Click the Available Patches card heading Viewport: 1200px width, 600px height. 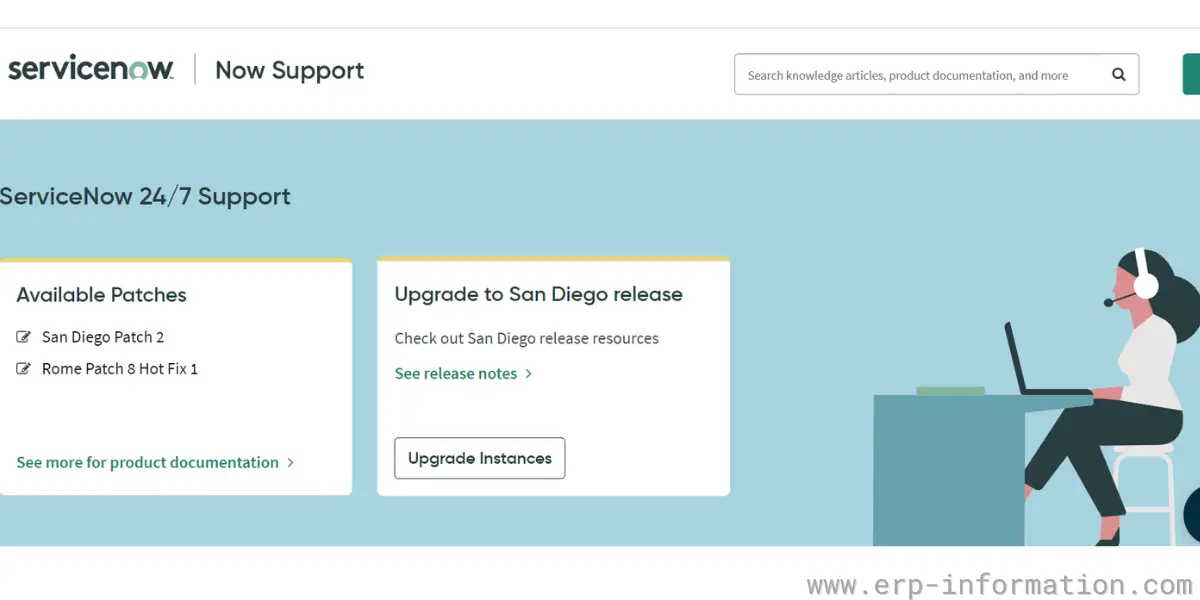102,295
